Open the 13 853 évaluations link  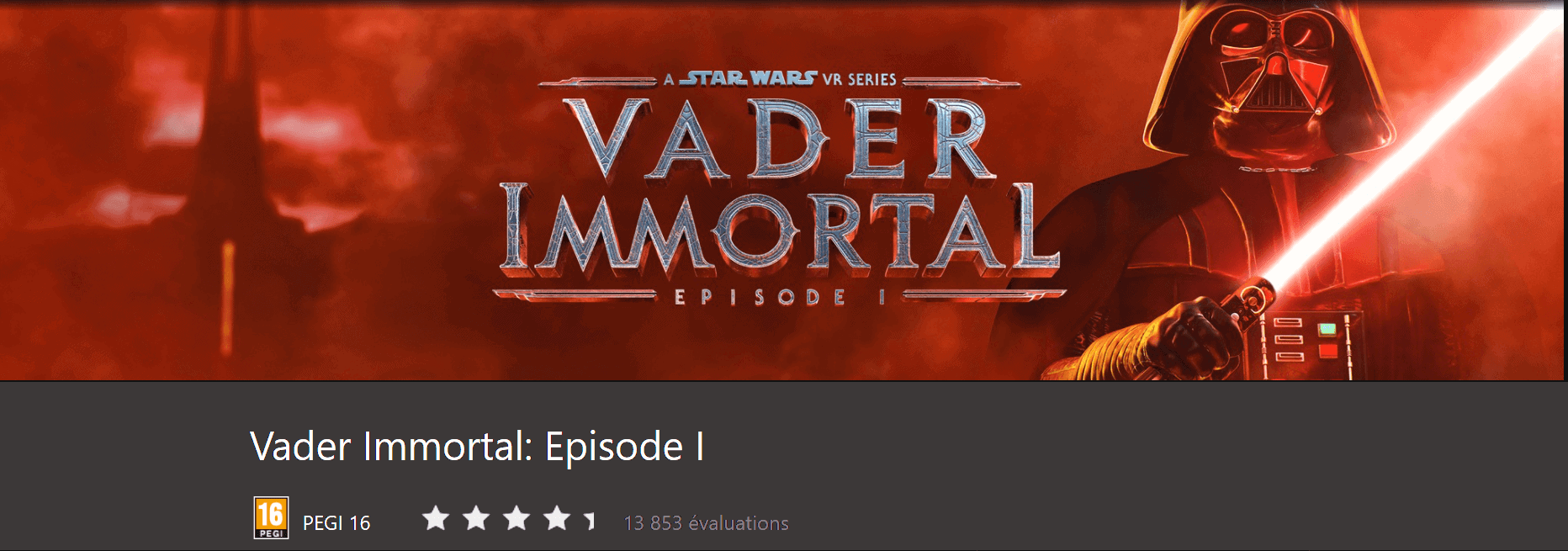(x=706, y=523)
